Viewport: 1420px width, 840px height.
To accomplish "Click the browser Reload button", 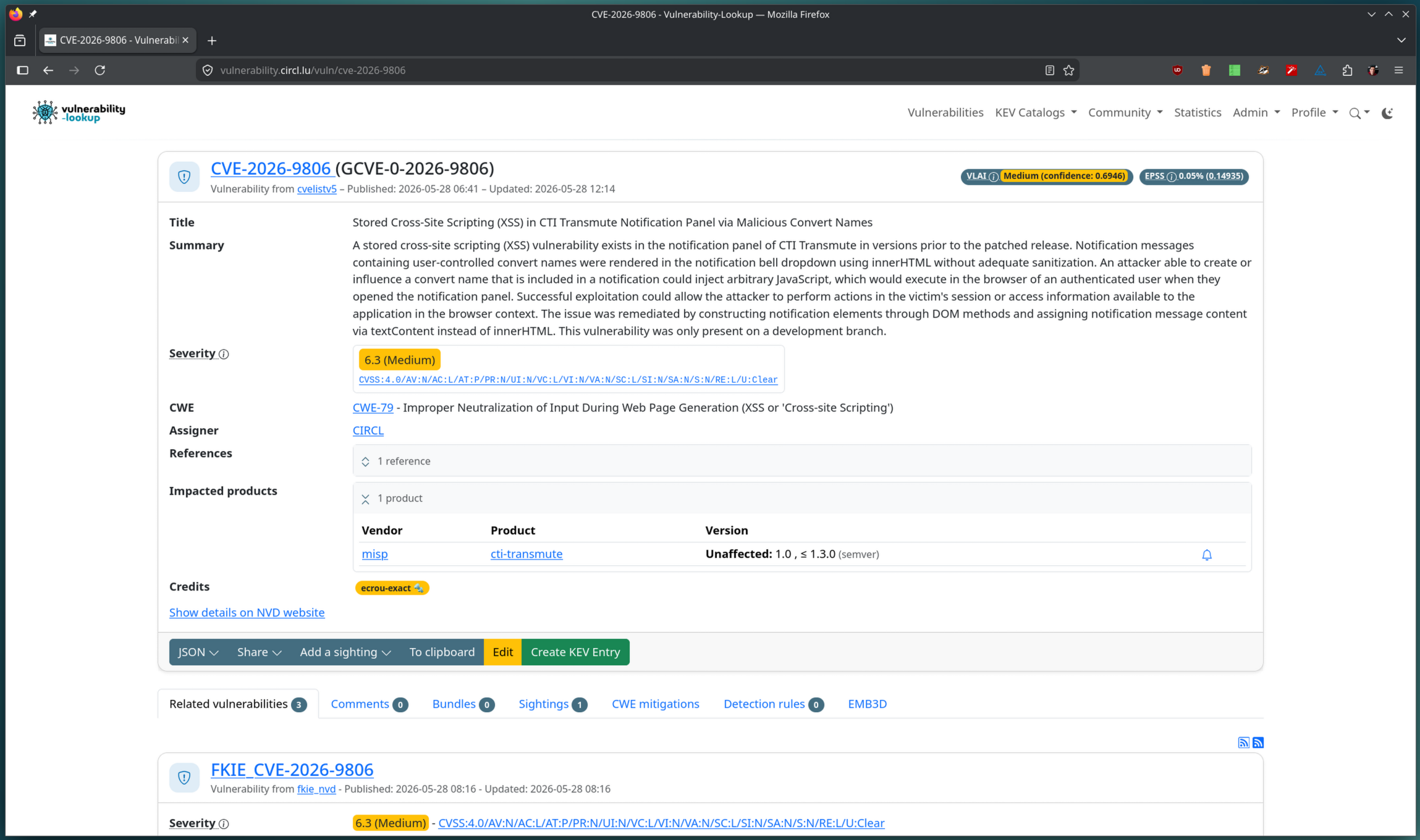I will coord(99,70).
